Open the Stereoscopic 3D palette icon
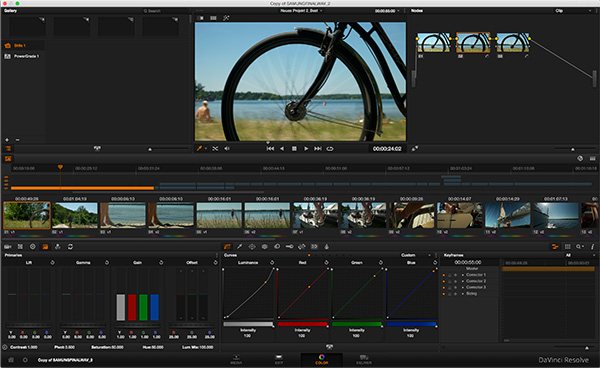The width and height of the screenshot is (600, 368). [x=314, y=247]
